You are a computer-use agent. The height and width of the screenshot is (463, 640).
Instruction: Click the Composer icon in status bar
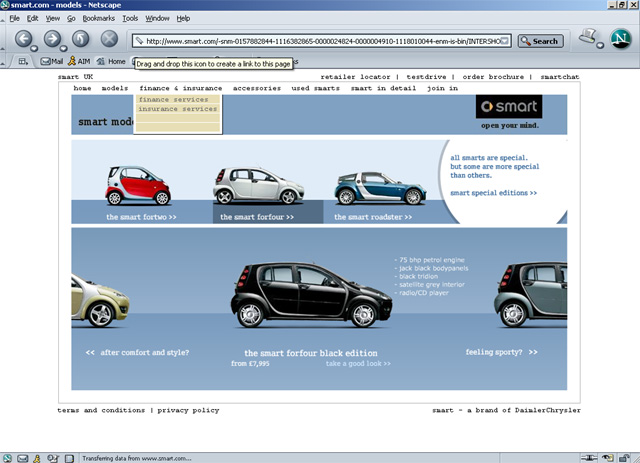(53, 459)
